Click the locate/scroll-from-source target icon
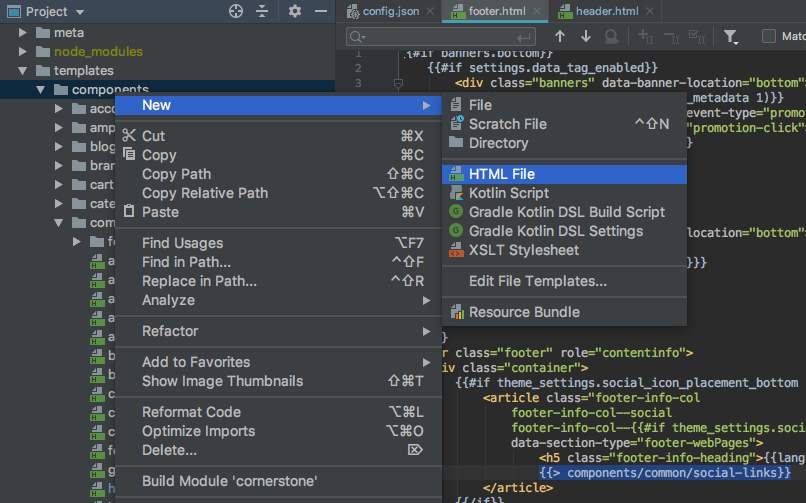Image resolution: width=806 pixels, height=503 pixels. click(236, 11)
